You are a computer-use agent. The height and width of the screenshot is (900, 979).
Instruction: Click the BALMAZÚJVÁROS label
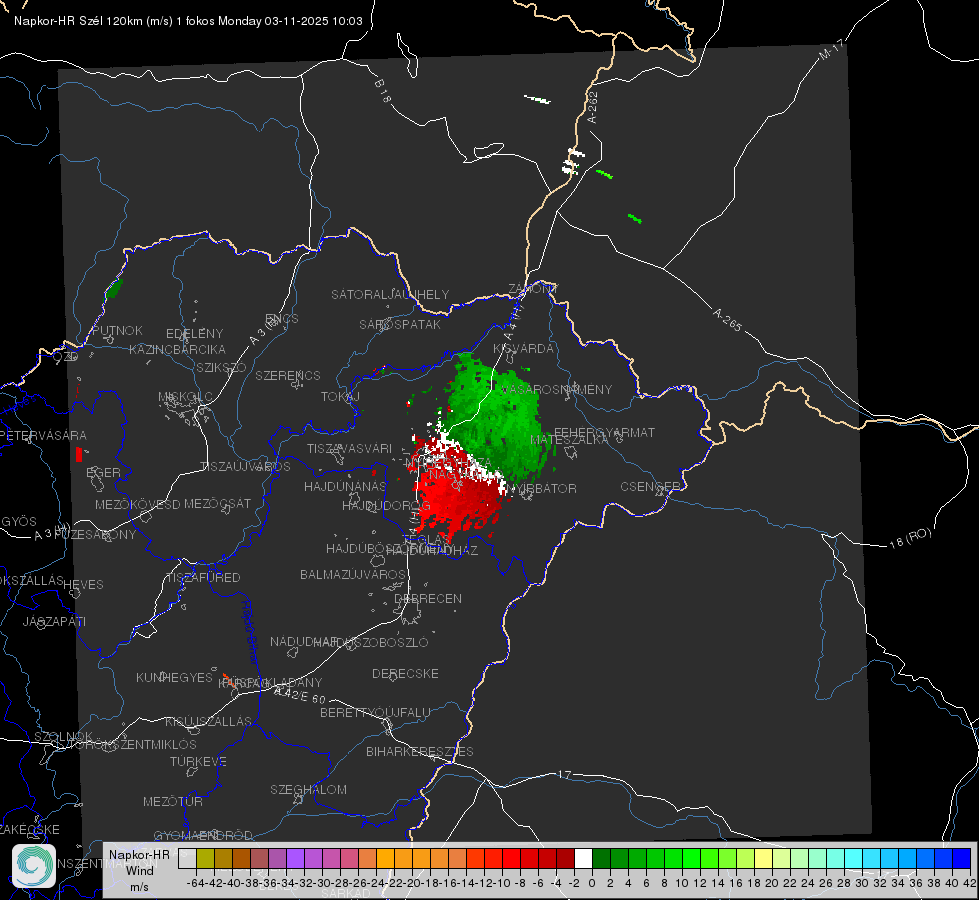(353, 574)
